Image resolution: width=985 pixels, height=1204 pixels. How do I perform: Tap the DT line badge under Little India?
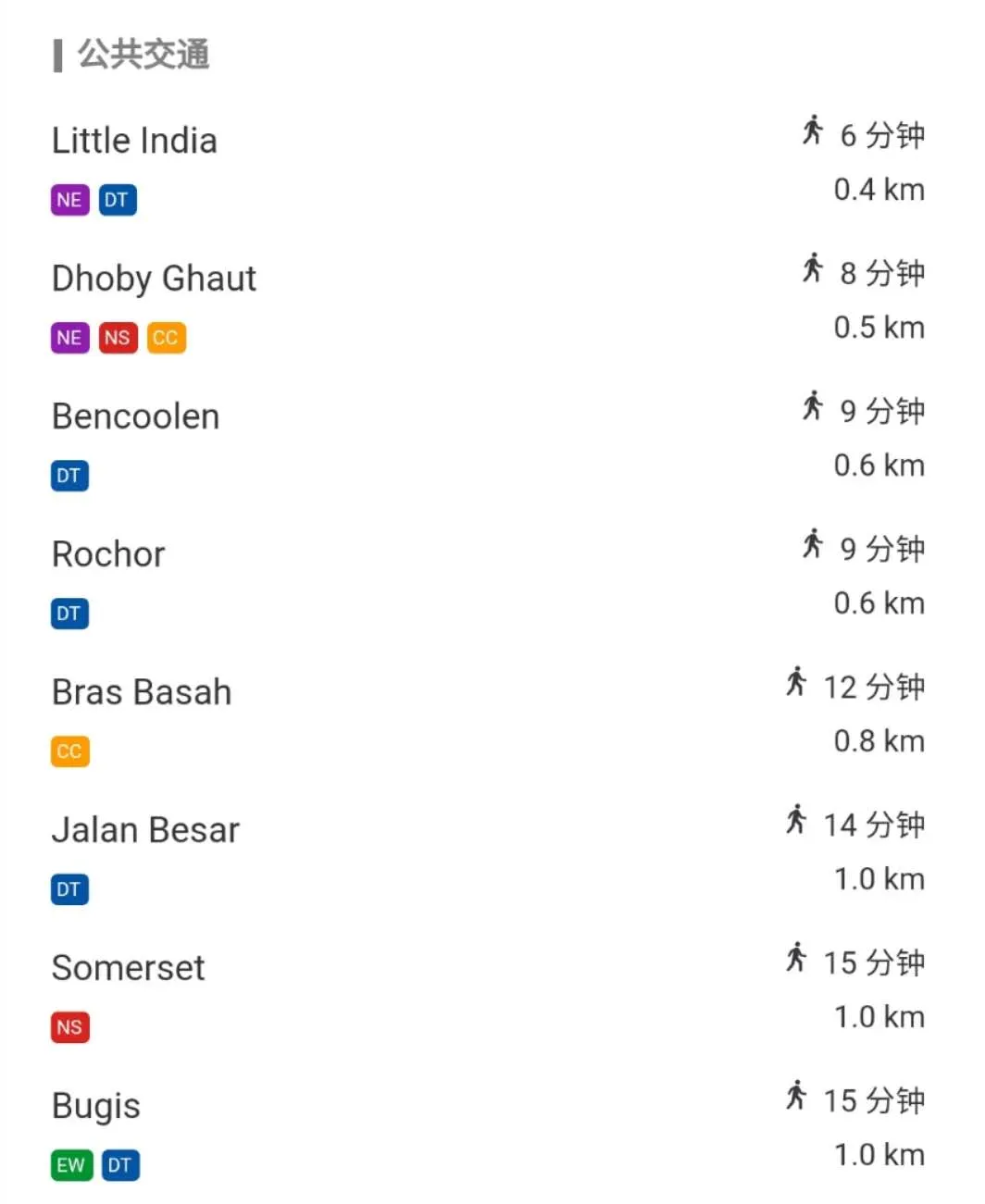coord(118,200)
